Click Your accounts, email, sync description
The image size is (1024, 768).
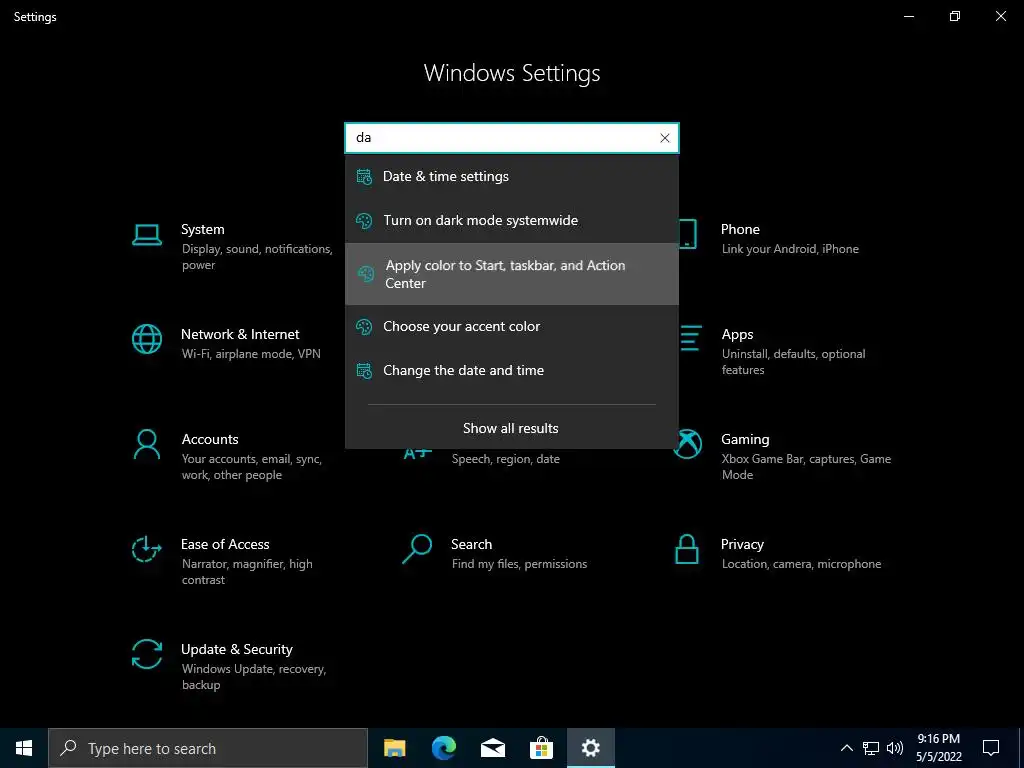pos(251,467)
